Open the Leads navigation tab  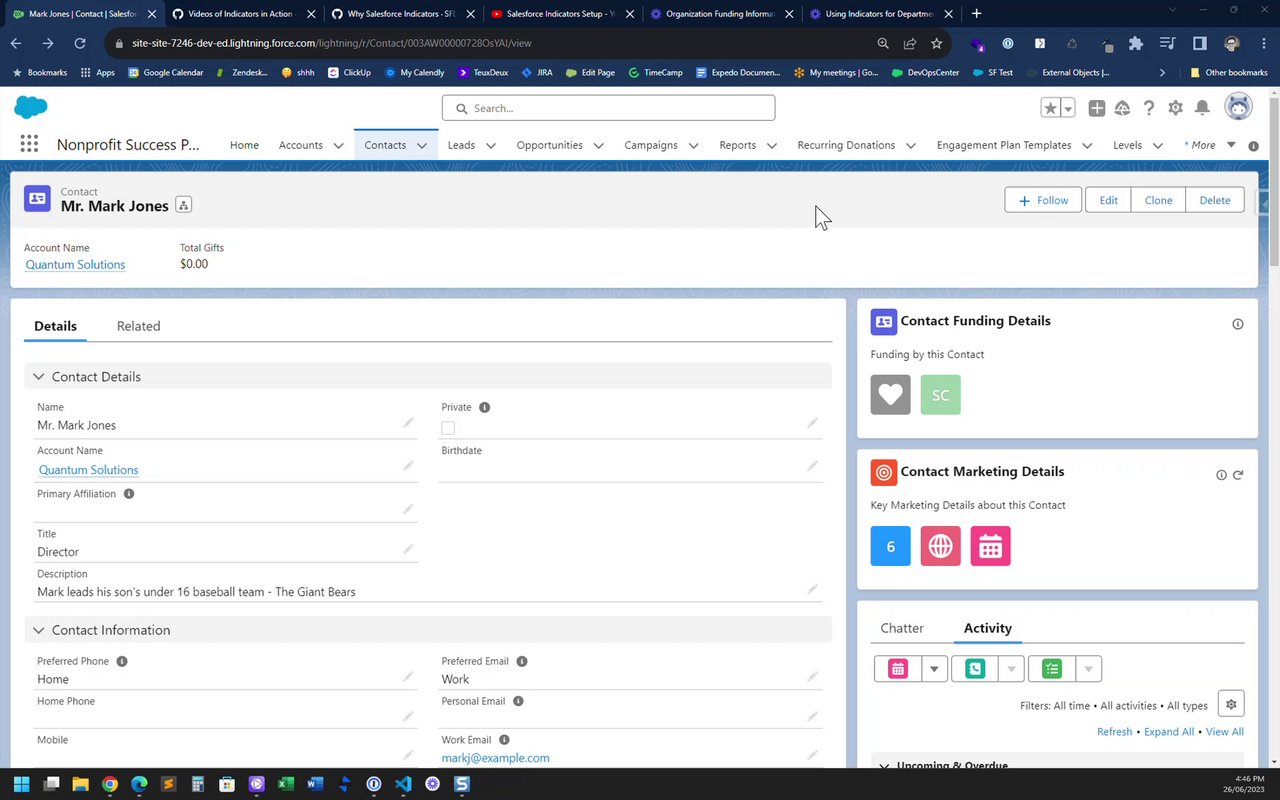(461, 145)
